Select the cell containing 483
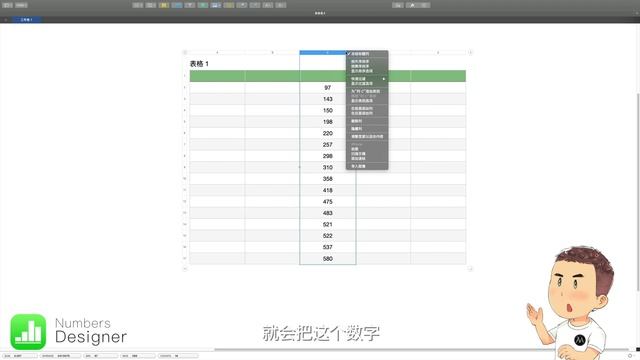Viewport: 640px width, 360px height. click(x=328, y=213)
